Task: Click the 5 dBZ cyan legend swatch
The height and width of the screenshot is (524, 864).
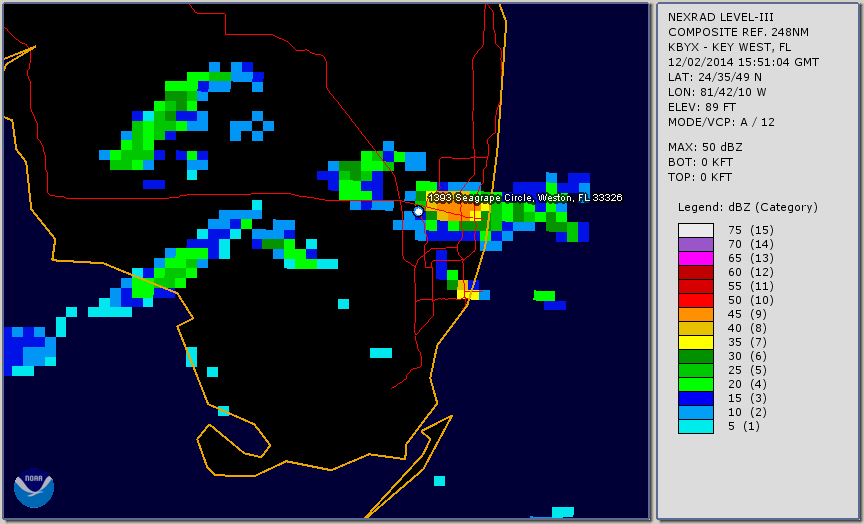Action: coord(695,426)
